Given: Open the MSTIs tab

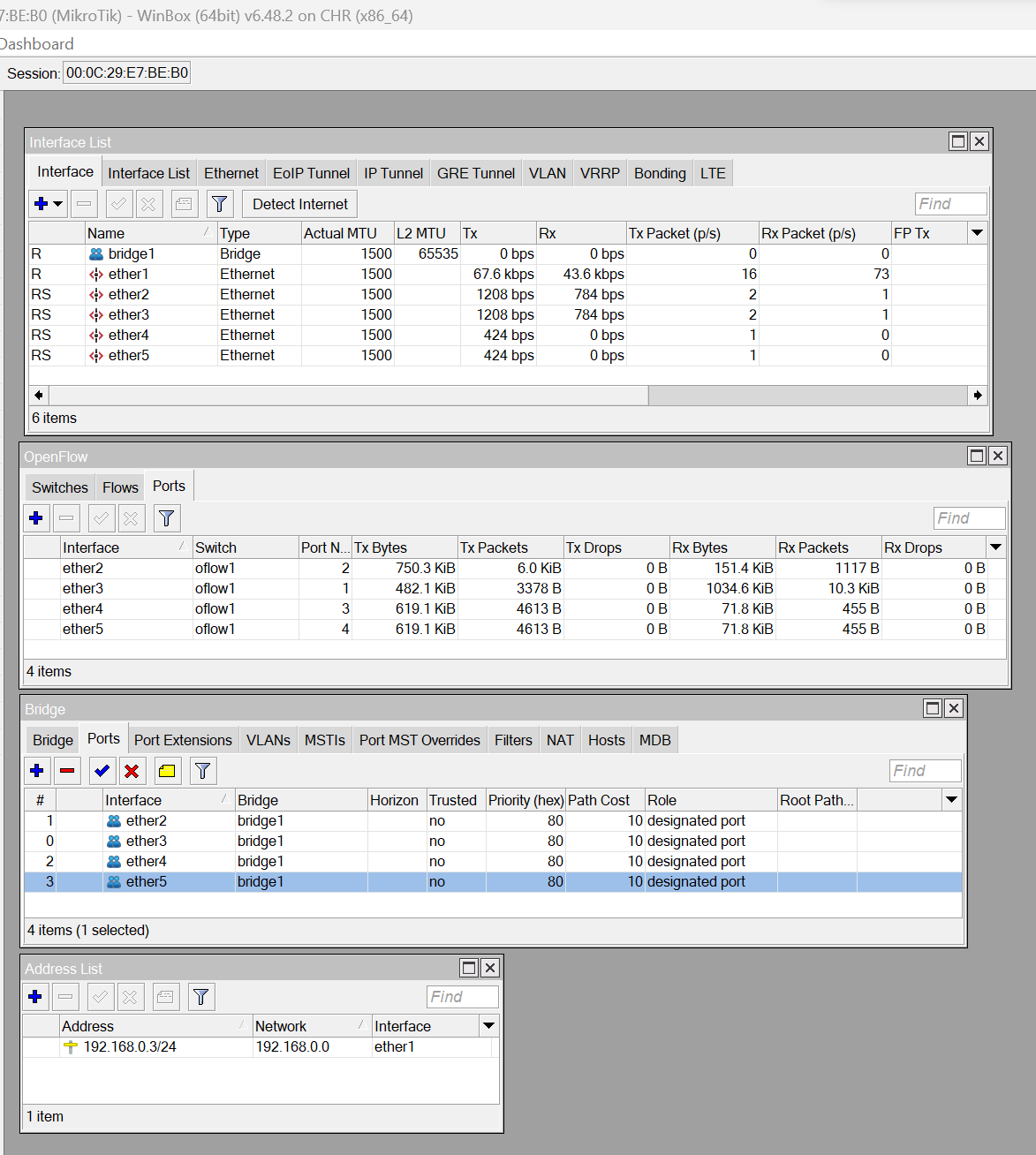Looking at the screenshot, I should pos(325,740).
